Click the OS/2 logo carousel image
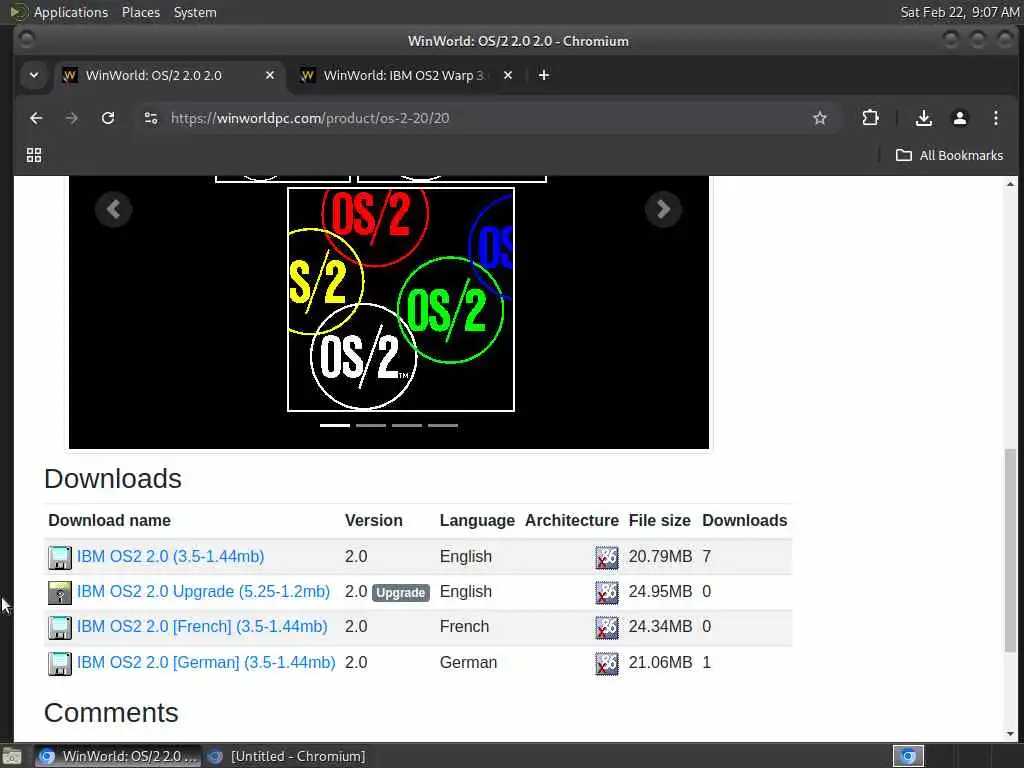 coord(401,300)
